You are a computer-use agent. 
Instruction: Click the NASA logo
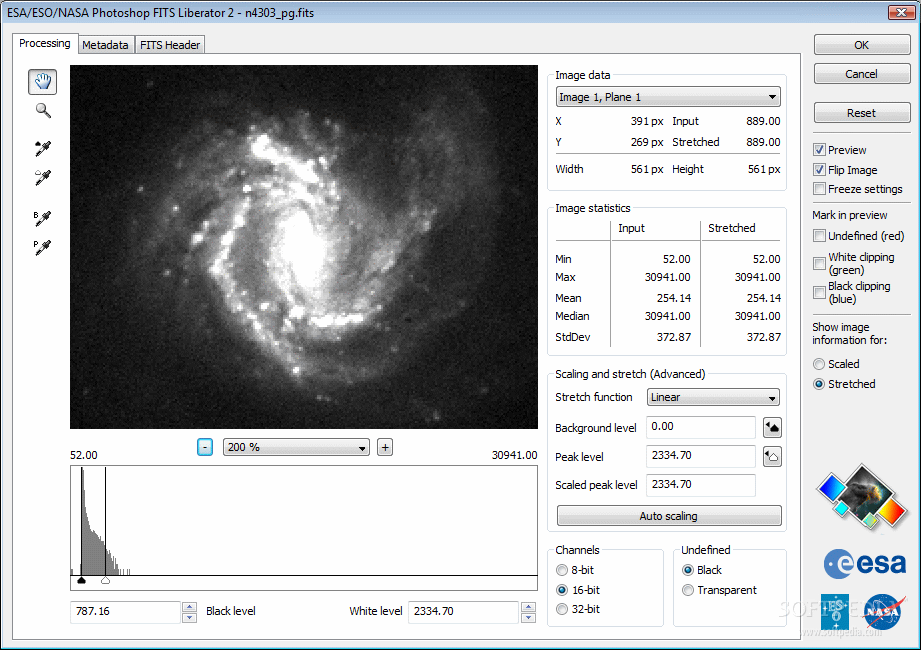coord(883,611)
